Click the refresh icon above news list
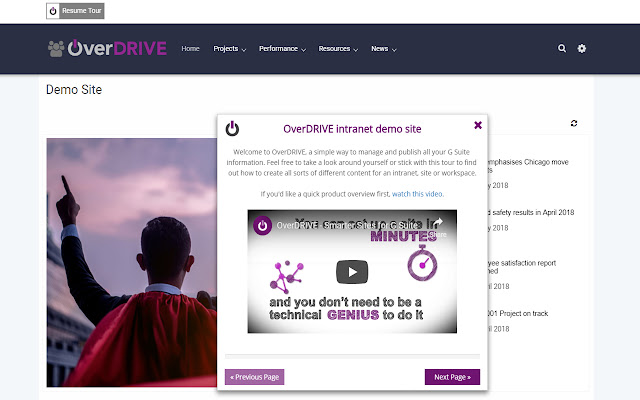The height and width of the screenshot is (400, 640). pyautogui.click(x=574, y=123)
